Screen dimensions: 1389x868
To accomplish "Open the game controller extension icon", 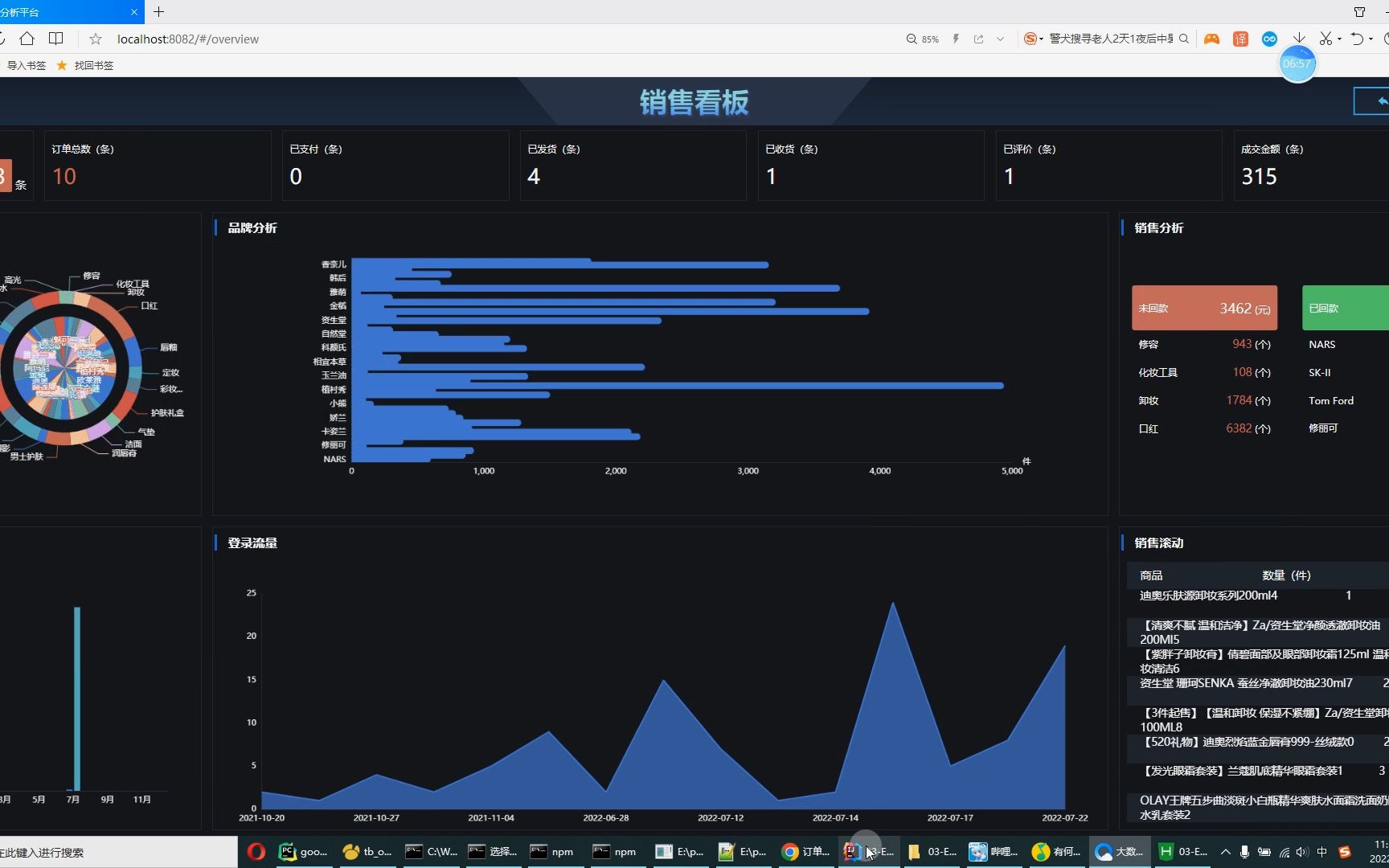I will tap(1211, 39).
